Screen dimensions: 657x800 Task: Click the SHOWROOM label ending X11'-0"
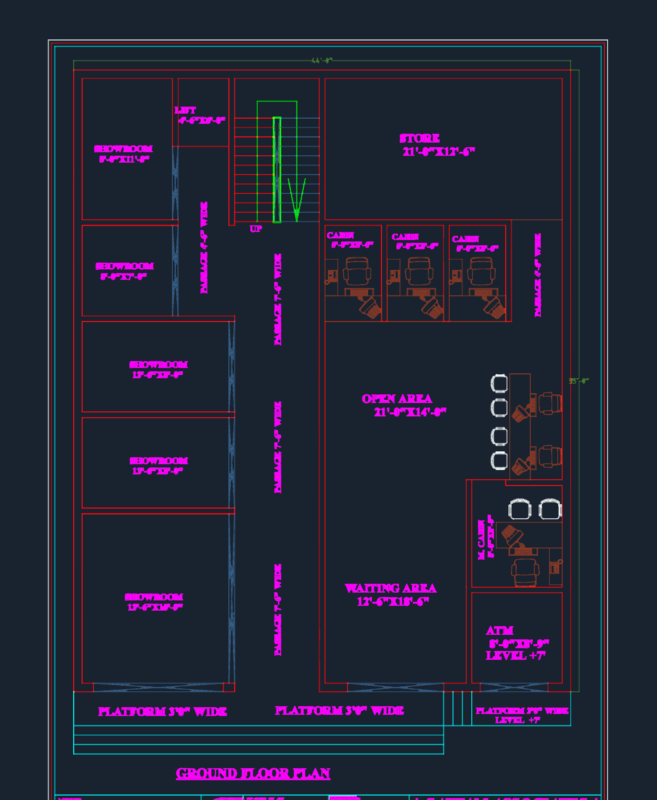click(x=123, y=154)
